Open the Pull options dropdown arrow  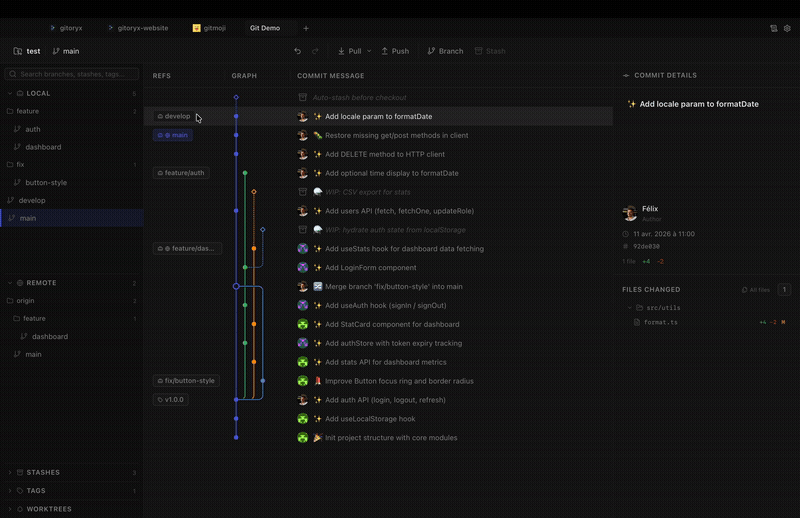pos(369,51)
